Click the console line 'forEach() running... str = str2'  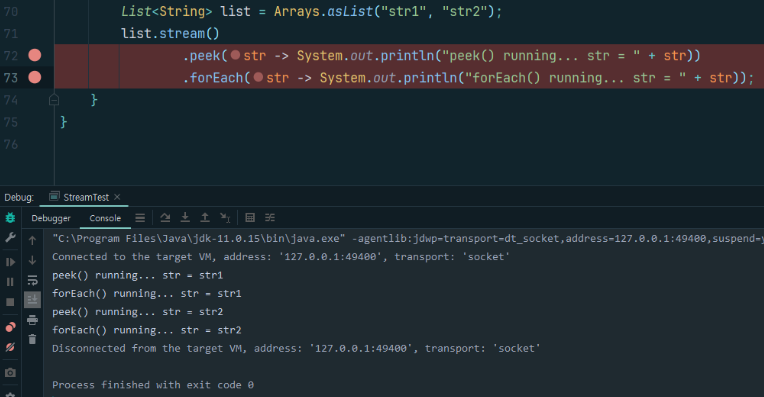point(147,330)
